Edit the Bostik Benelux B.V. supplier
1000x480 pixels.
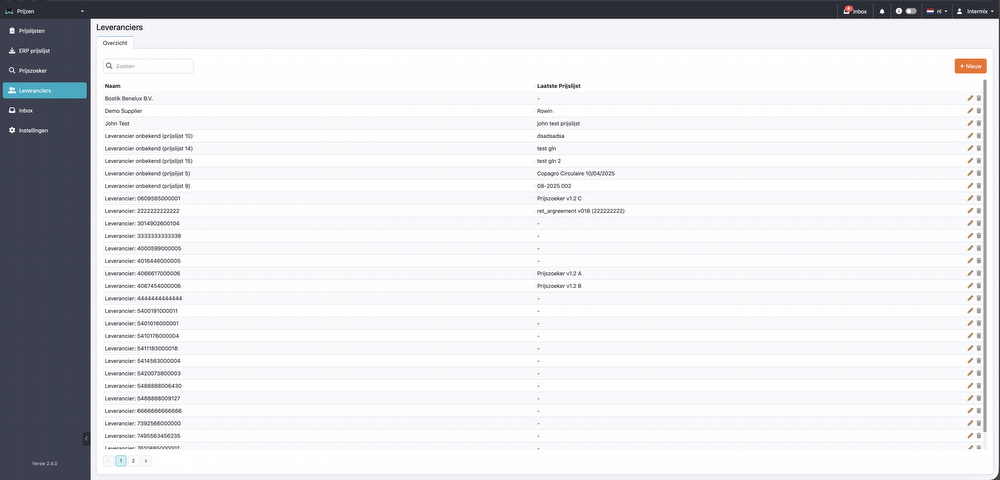pos(970,98)
